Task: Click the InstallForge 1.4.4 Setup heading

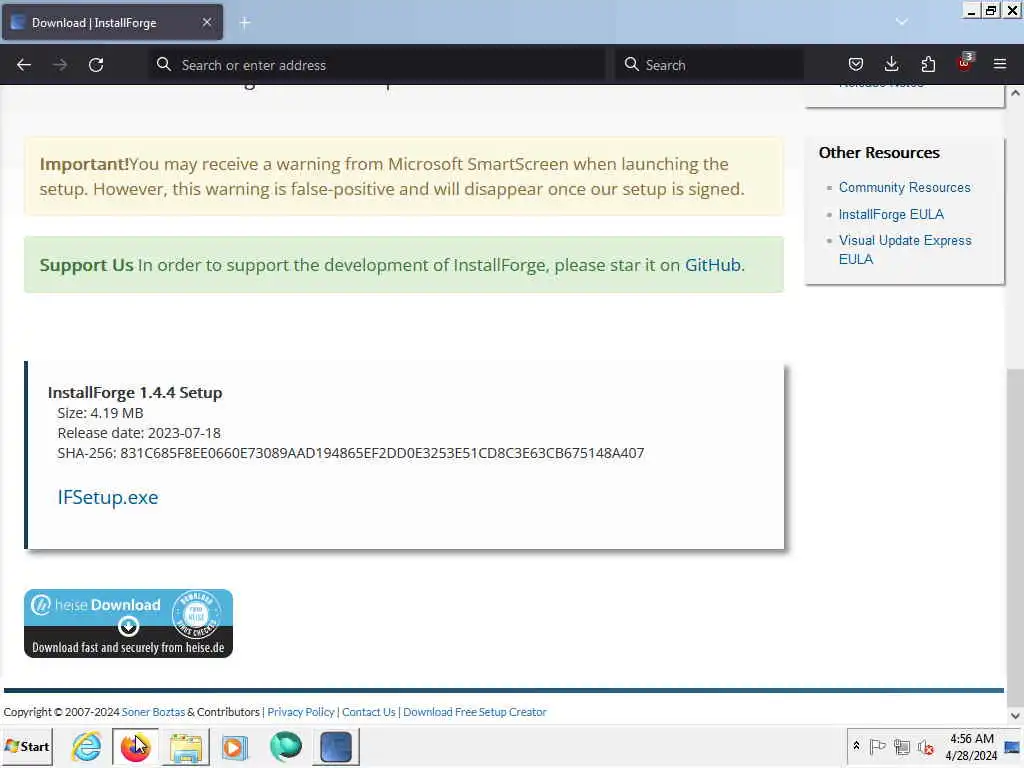Action: point(135,392)
